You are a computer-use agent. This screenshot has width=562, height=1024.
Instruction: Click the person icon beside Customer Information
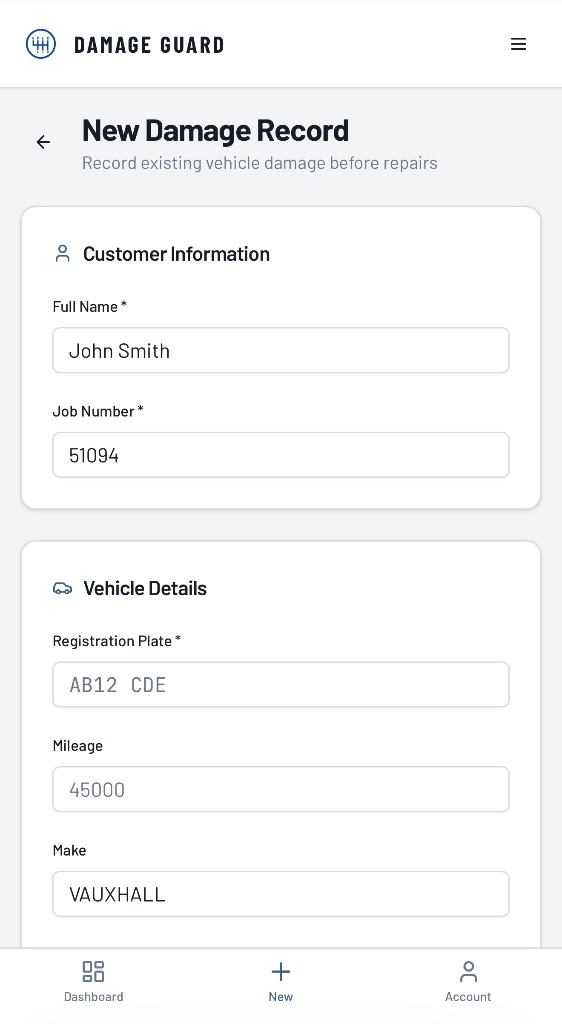point(63,253)
